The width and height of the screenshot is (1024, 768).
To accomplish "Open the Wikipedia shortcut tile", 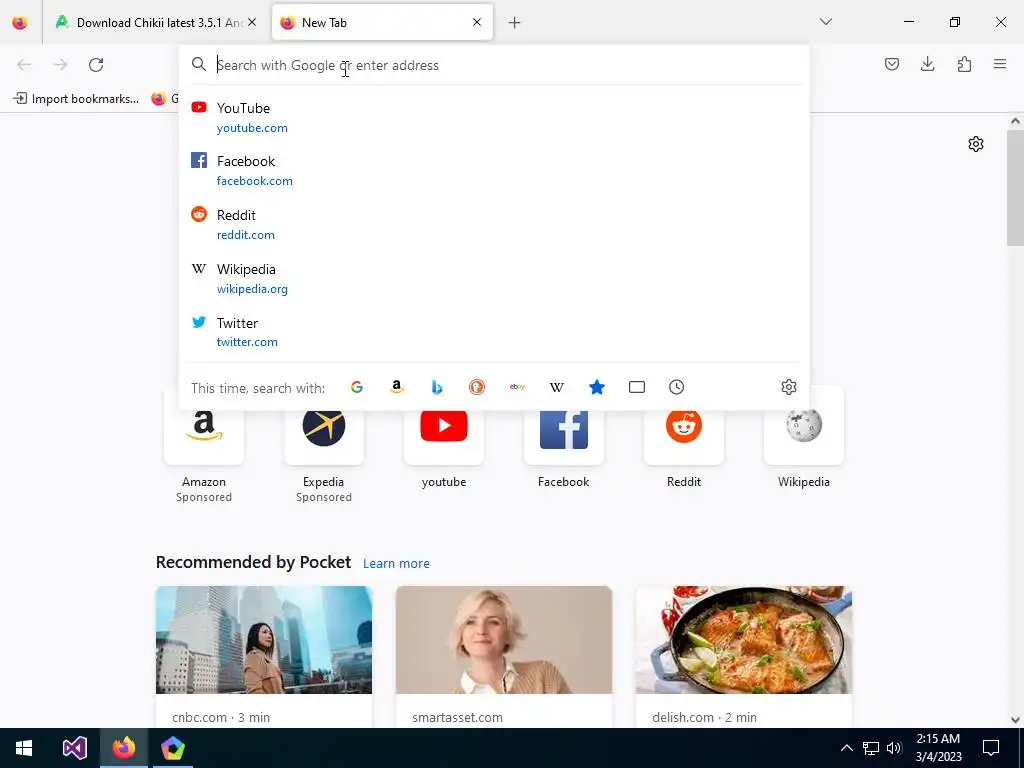I will [x=803, y=444].
